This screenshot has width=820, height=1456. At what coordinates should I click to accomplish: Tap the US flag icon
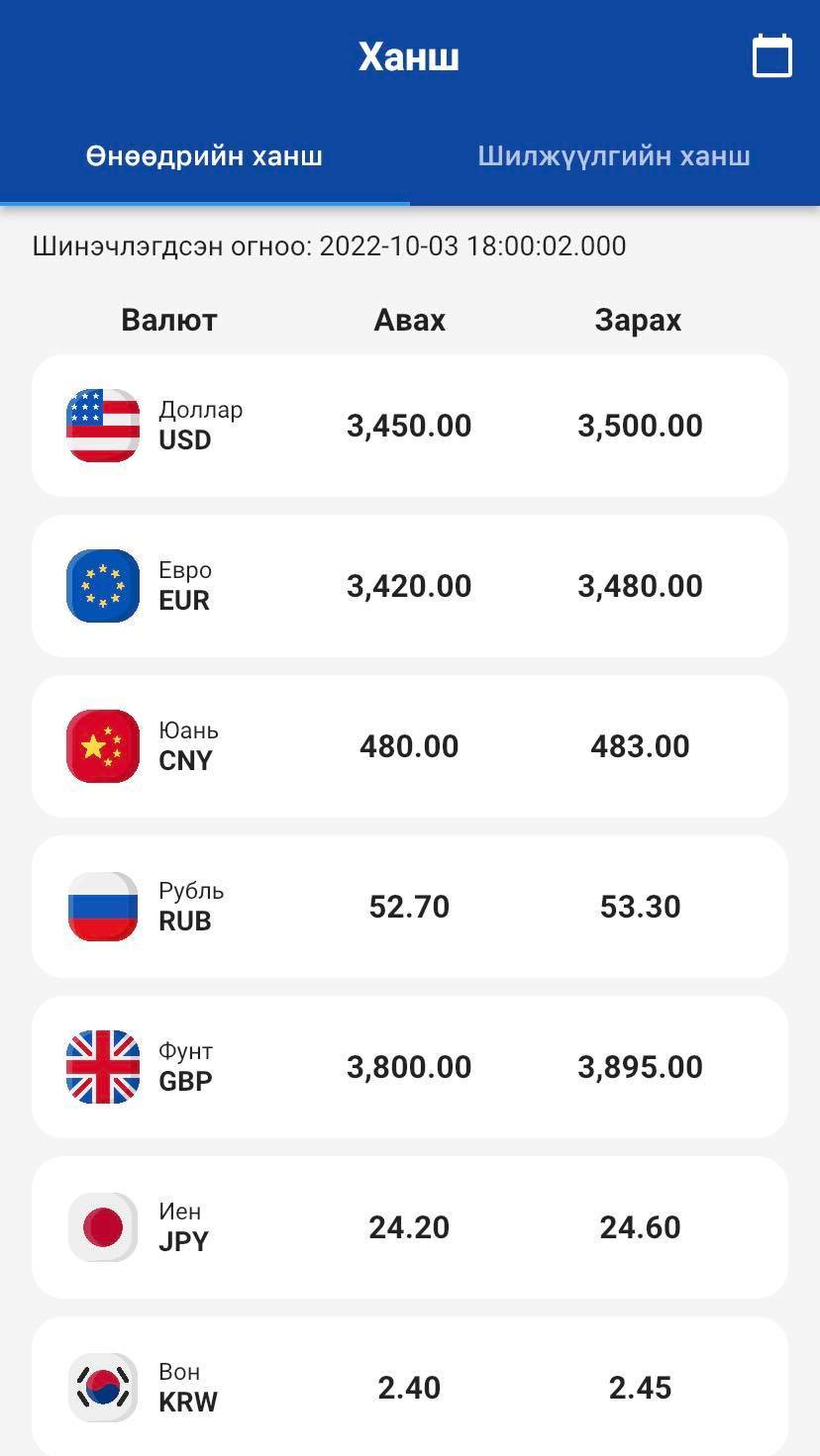coord(103,426)
